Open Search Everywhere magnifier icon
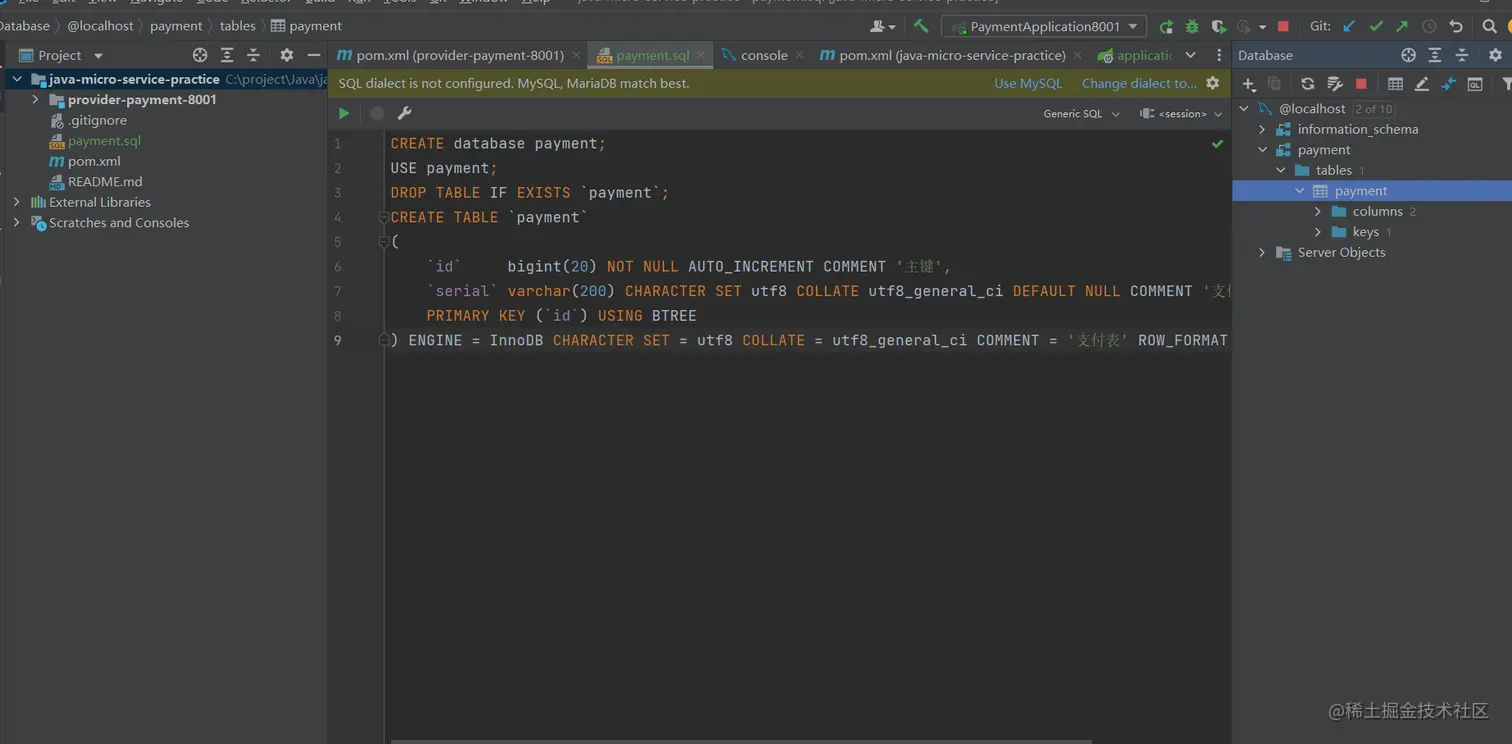1512x744 pixels. pyautogui.click(x=1490, y=27)
